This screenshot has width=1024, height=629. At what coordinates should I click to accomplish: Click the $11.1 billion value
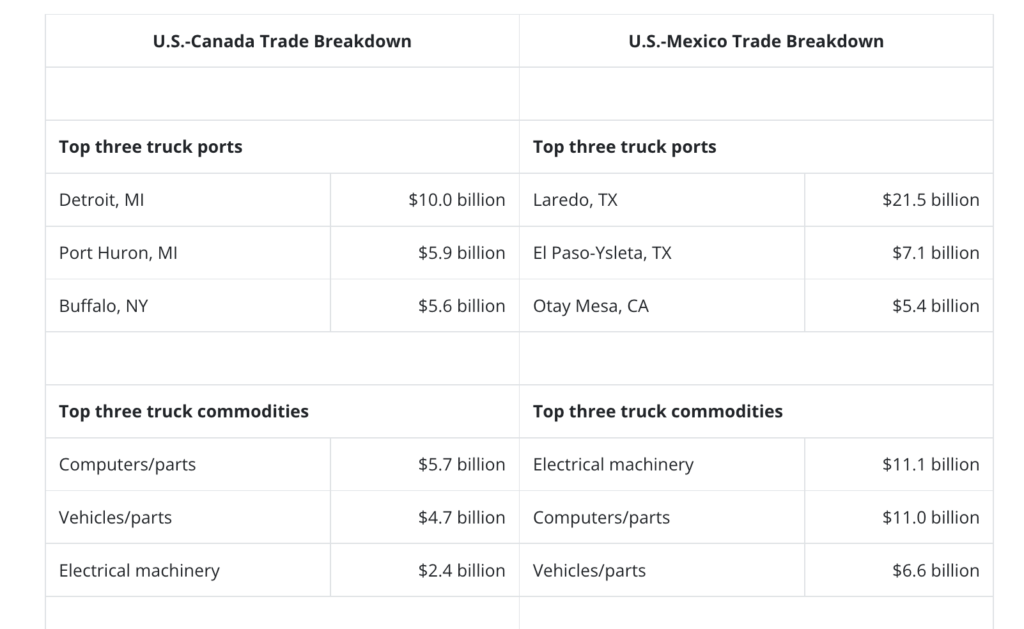pos(930,464)
